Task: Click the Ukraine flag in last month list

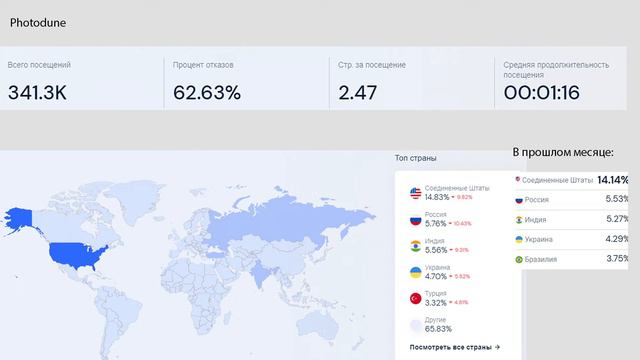Action: pos(519,240)
